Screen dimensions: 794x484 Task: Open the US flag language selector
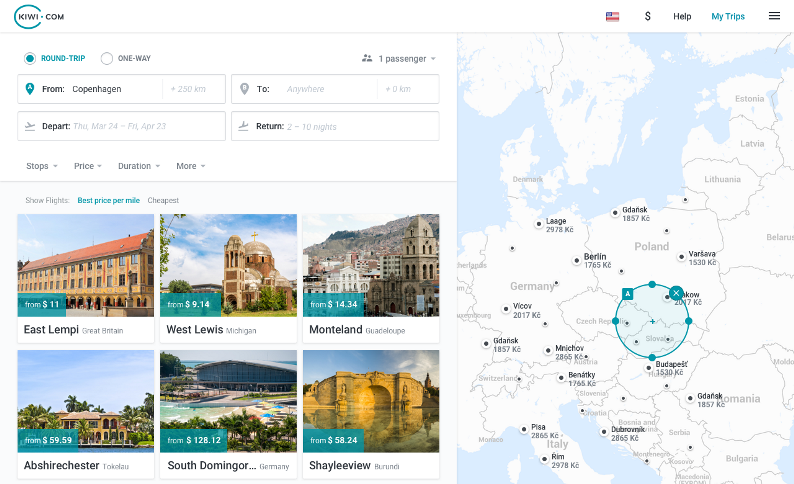[612, 16]
